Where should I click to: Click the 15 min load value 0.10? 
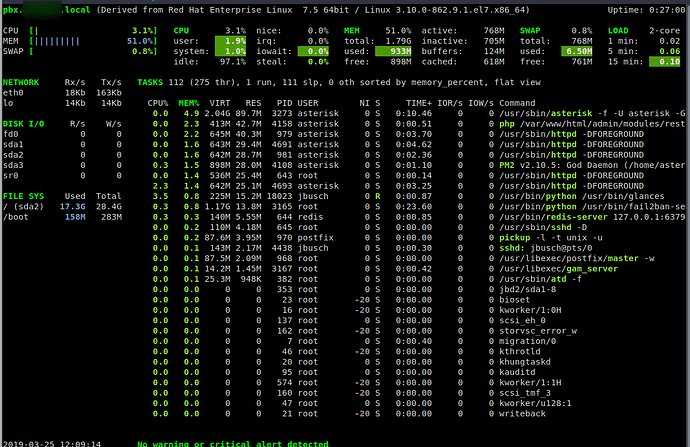pyautogui.click(x=664, y=62)
